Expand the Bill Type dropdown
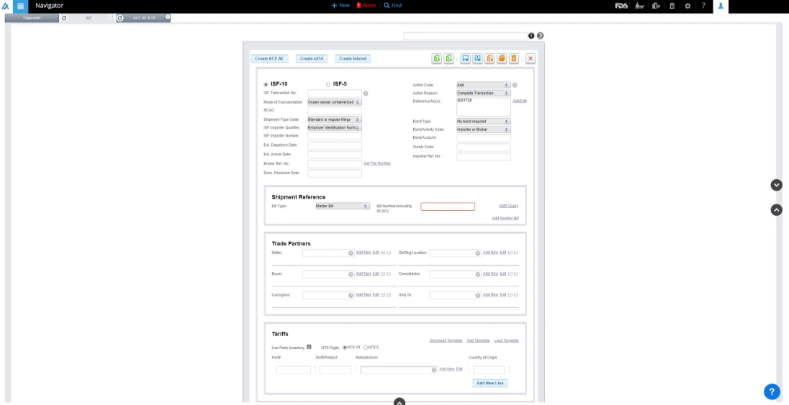This screenshot has width=789, height=405. coord(337,206)
